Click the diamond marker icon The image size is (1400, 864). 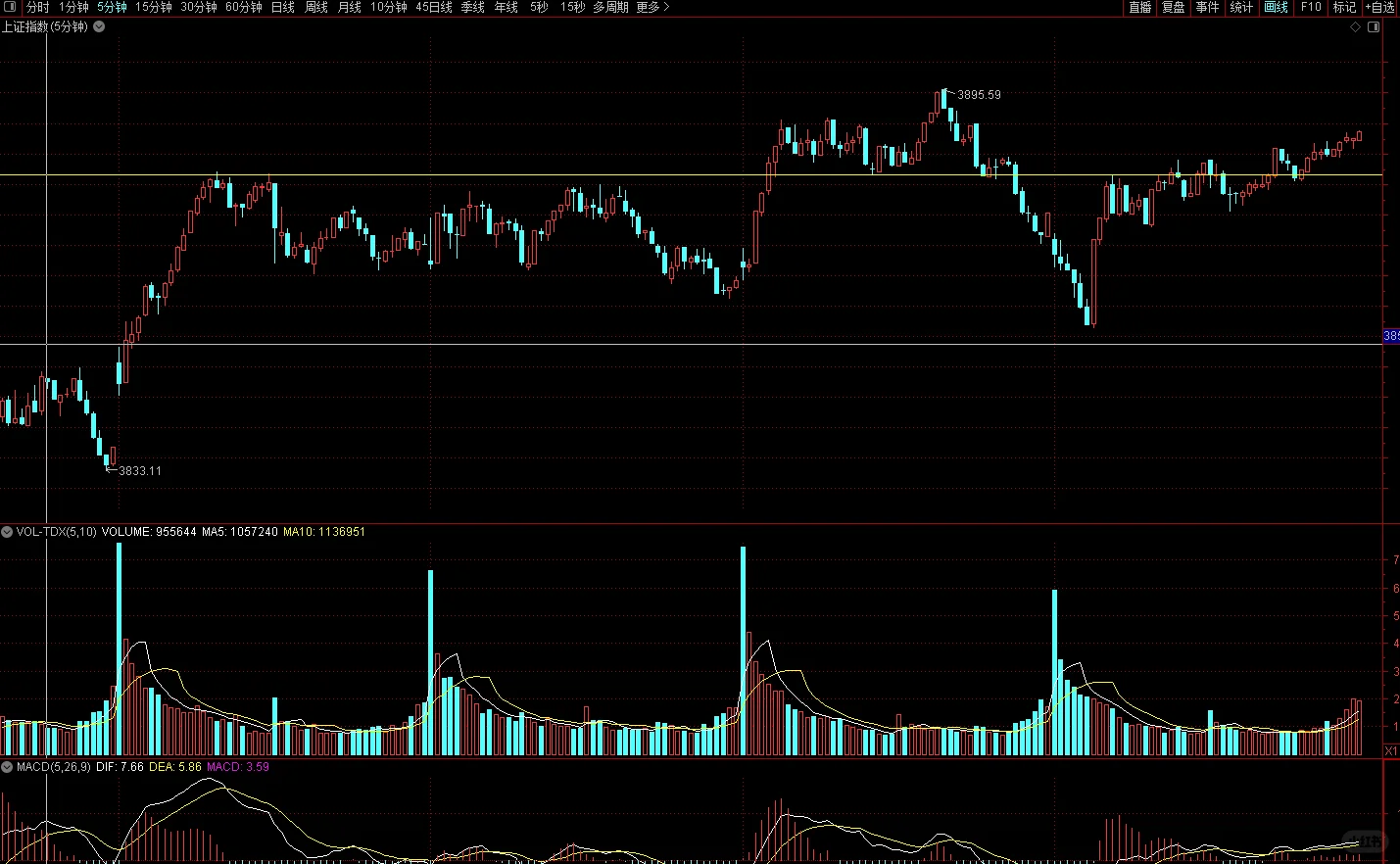click(1356, 27)
